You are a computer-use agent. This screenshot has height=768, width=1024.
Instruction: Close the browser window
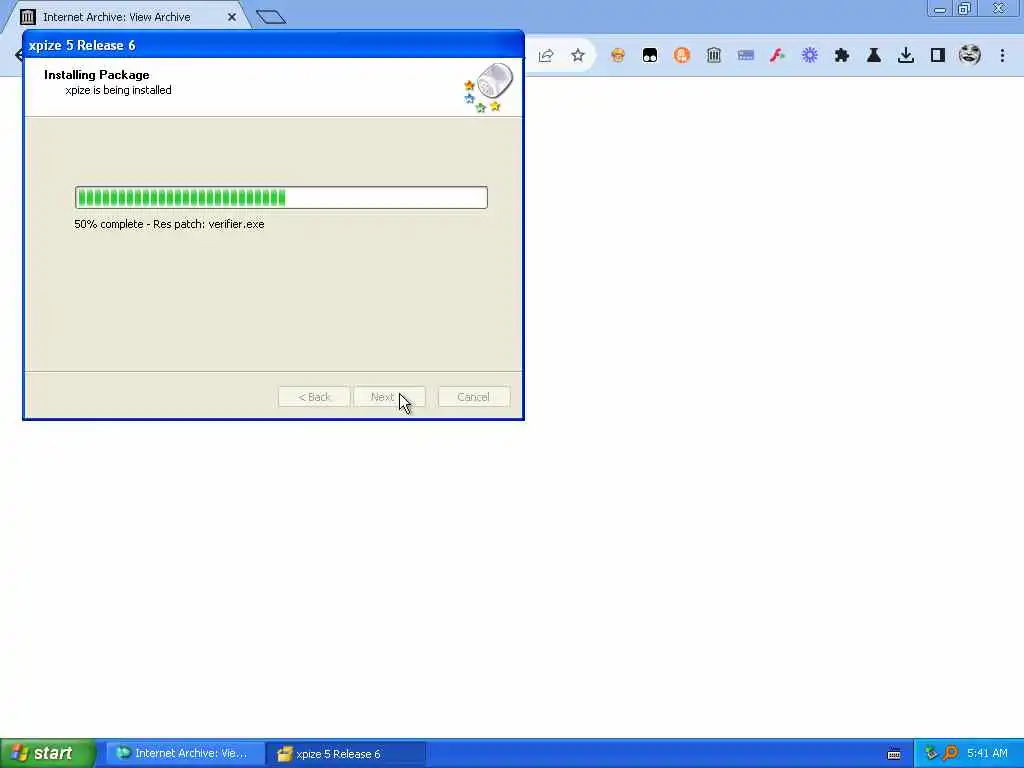[x=999, y=8]
